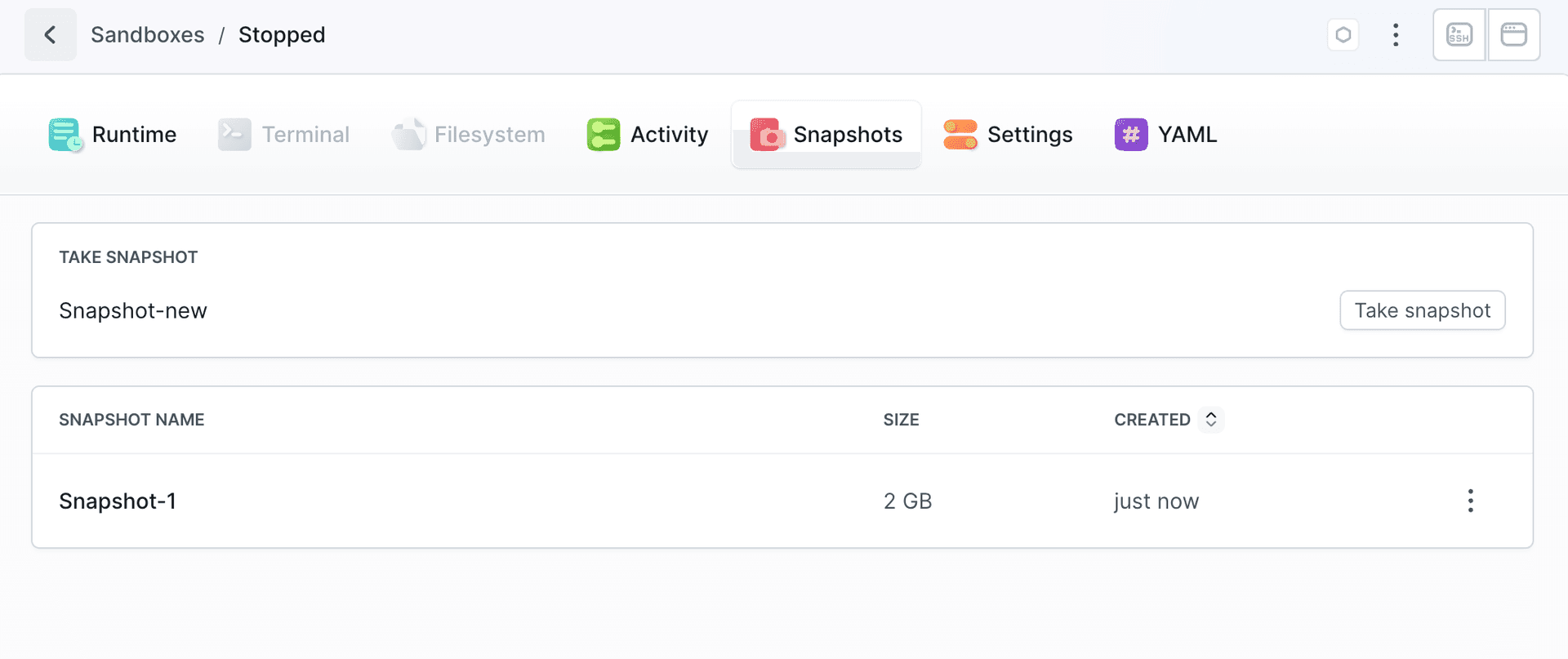Open SSH connection button

tap(1459, 35)
